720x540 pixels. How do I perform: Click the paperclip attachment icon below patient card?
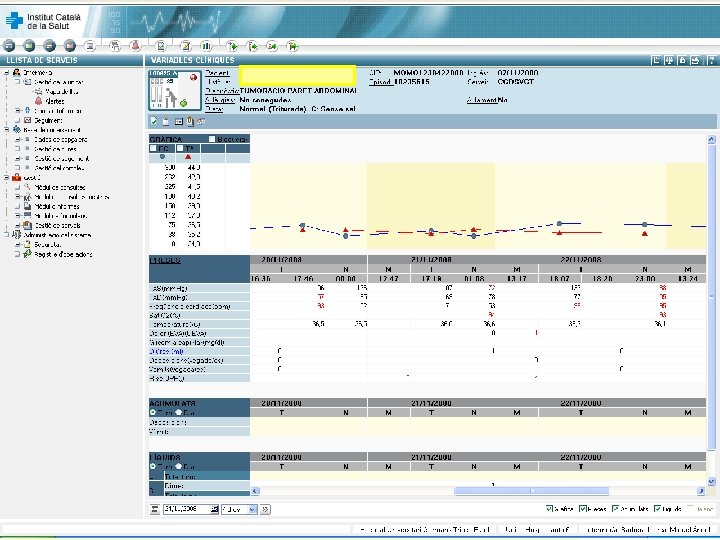pos(190,121)
